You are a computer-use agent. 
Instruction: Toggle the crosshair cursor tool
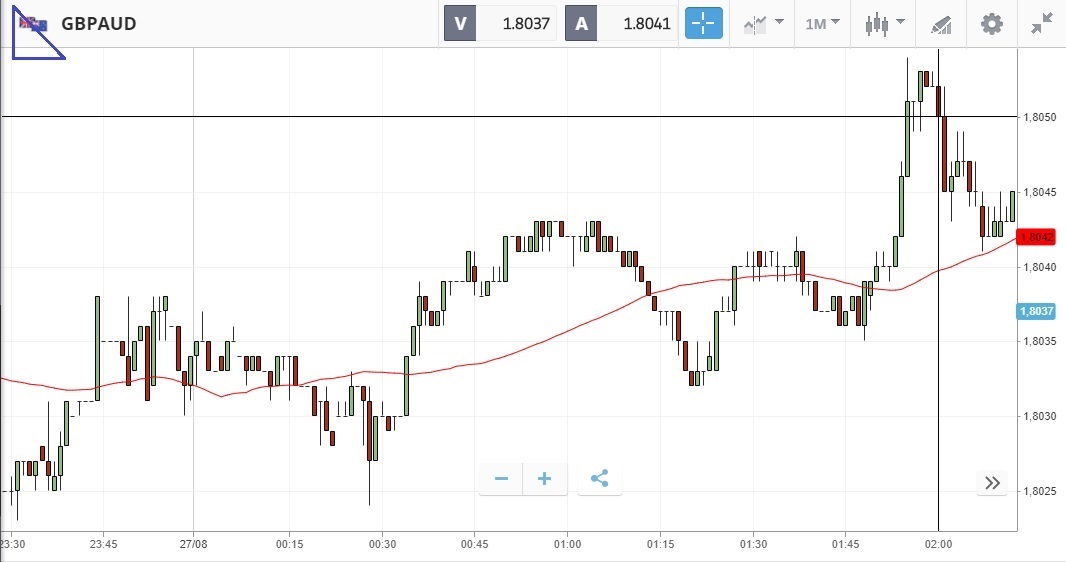(703, 23)
